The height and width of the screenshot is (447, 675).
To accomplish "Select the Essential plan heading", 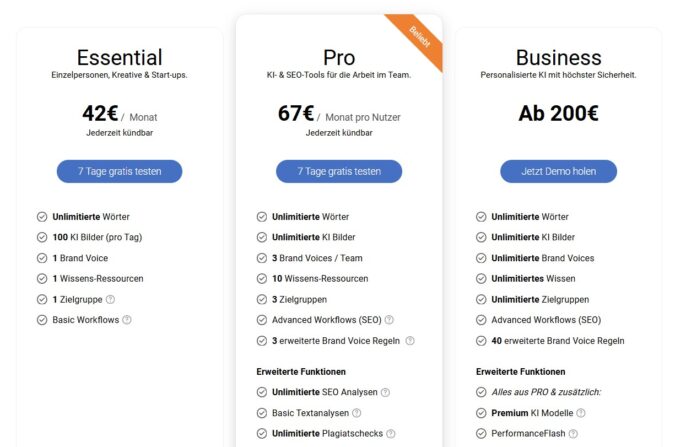I will 120,57.
